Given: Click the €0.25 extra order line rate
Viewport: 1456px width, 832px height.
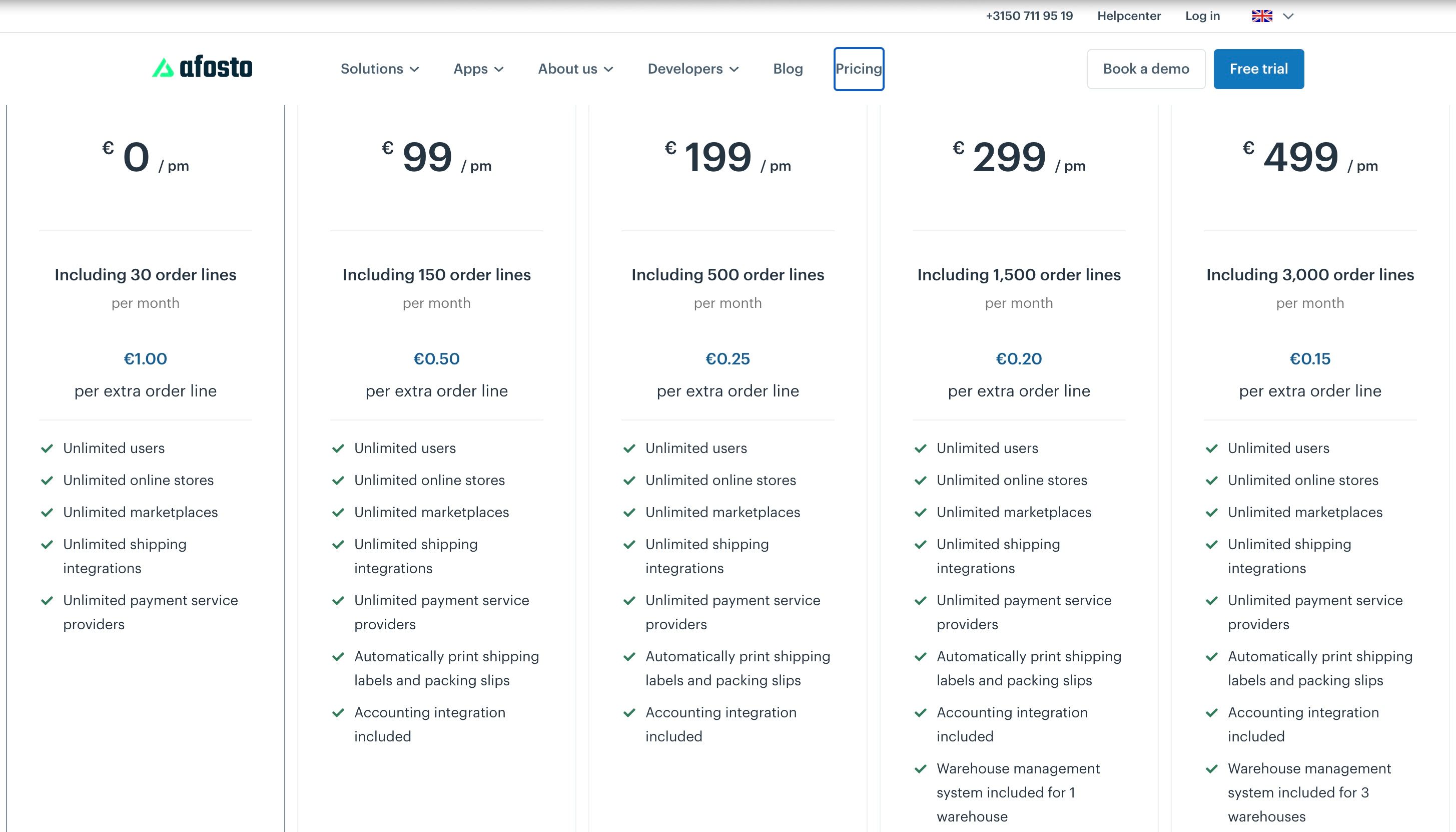Looking at the screenshot, I should point(728,359).
